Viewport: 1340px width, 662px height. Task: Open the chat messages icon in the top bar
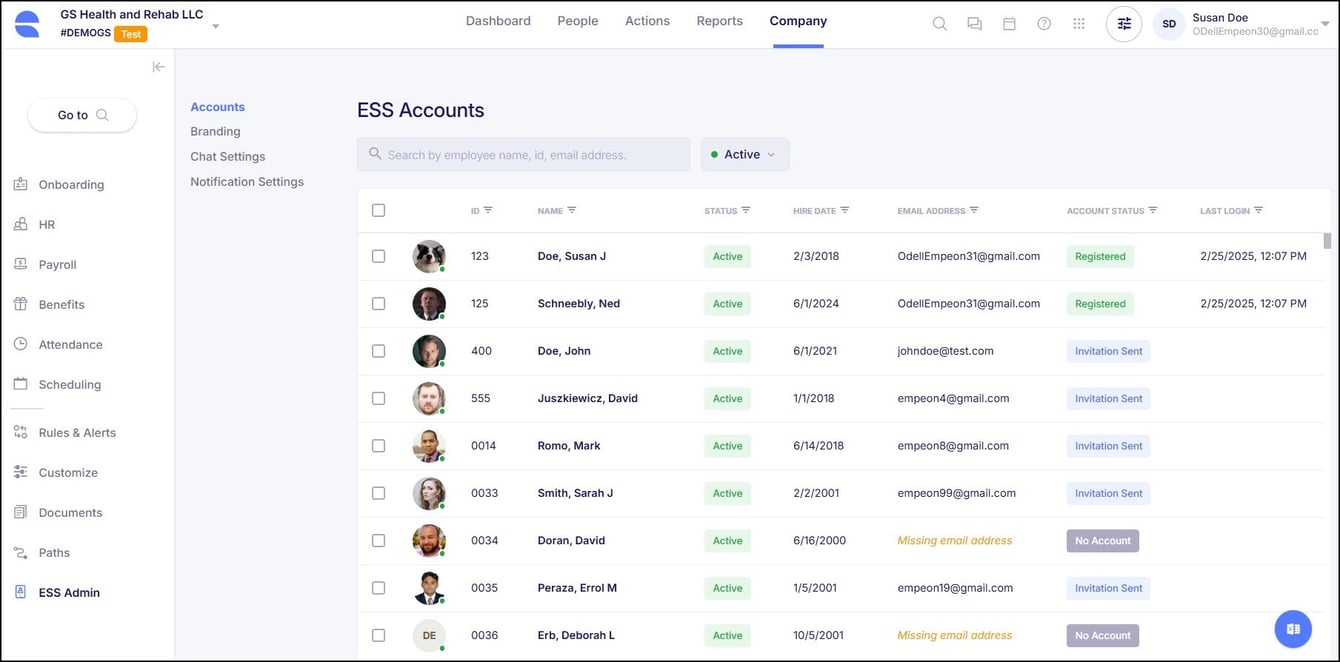pos(974,22)
